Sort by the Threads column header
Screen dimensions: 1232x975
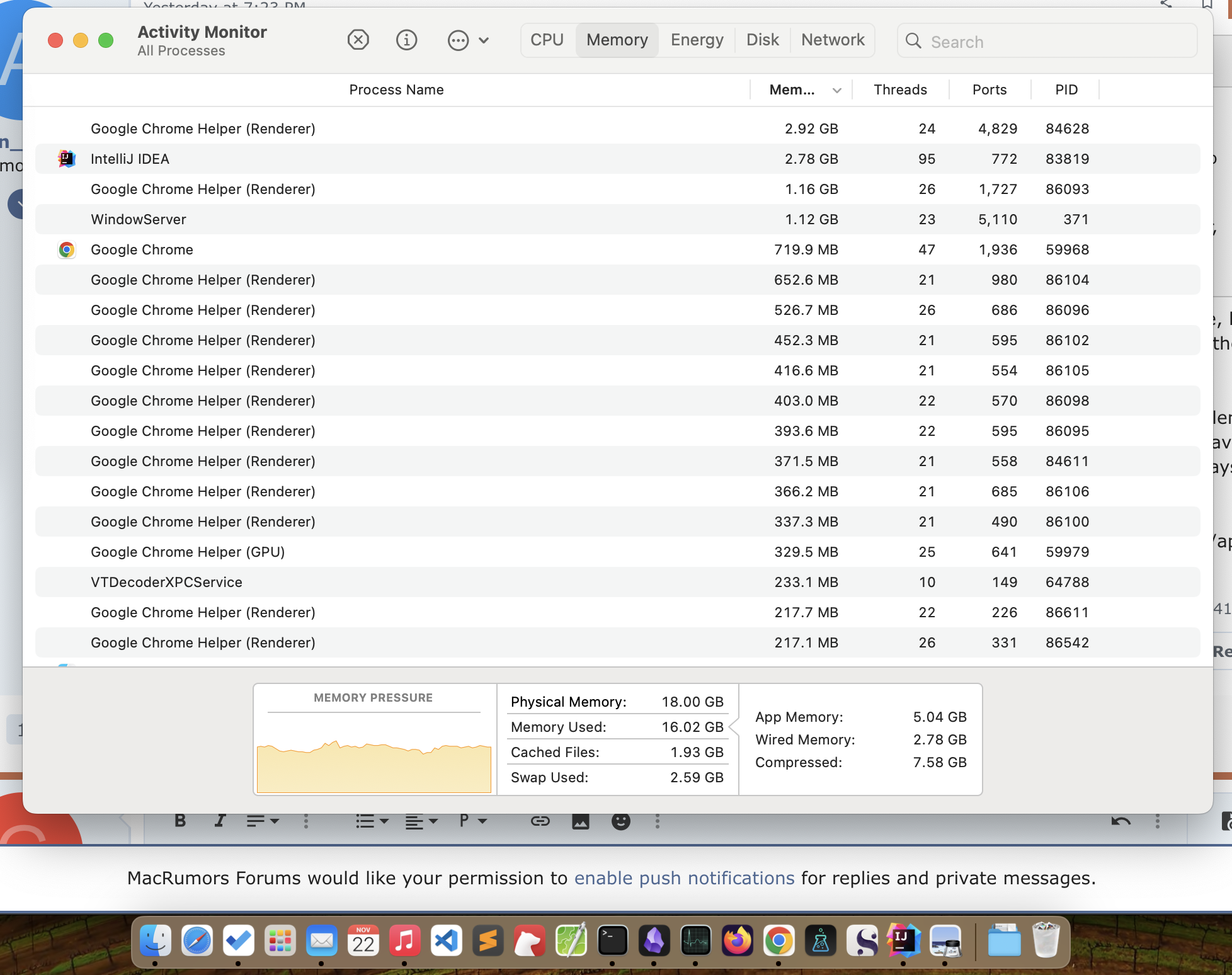click(x=900, y=90)
